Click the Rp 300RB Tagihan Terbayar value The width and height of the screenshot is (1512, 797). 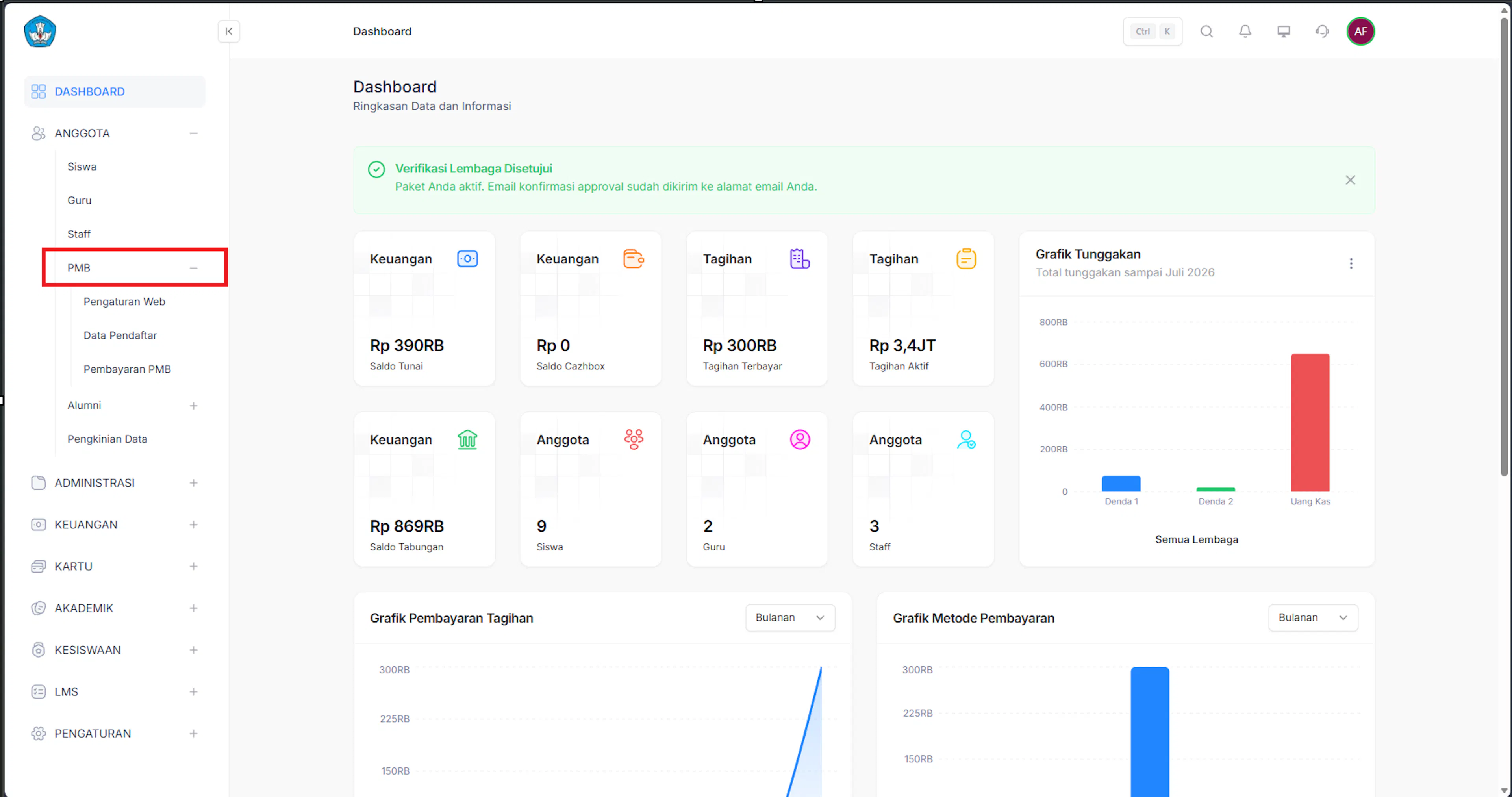739,345
